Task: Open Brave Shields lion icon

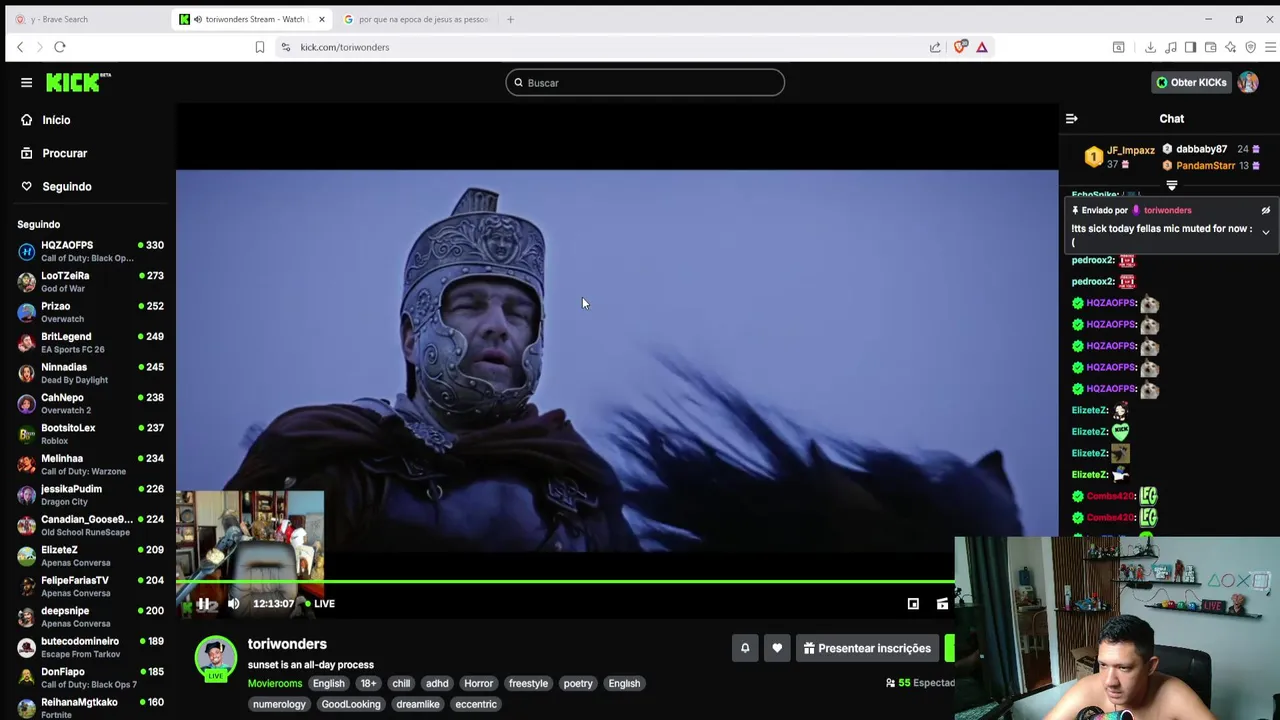Action: (960, 47)
